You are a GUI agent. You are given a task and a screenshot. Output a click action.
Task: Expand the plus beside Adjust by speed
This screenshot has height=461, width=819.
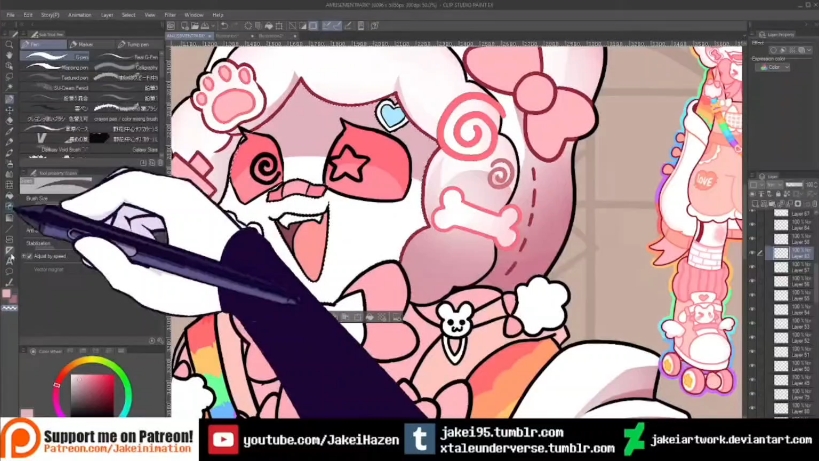24,256
